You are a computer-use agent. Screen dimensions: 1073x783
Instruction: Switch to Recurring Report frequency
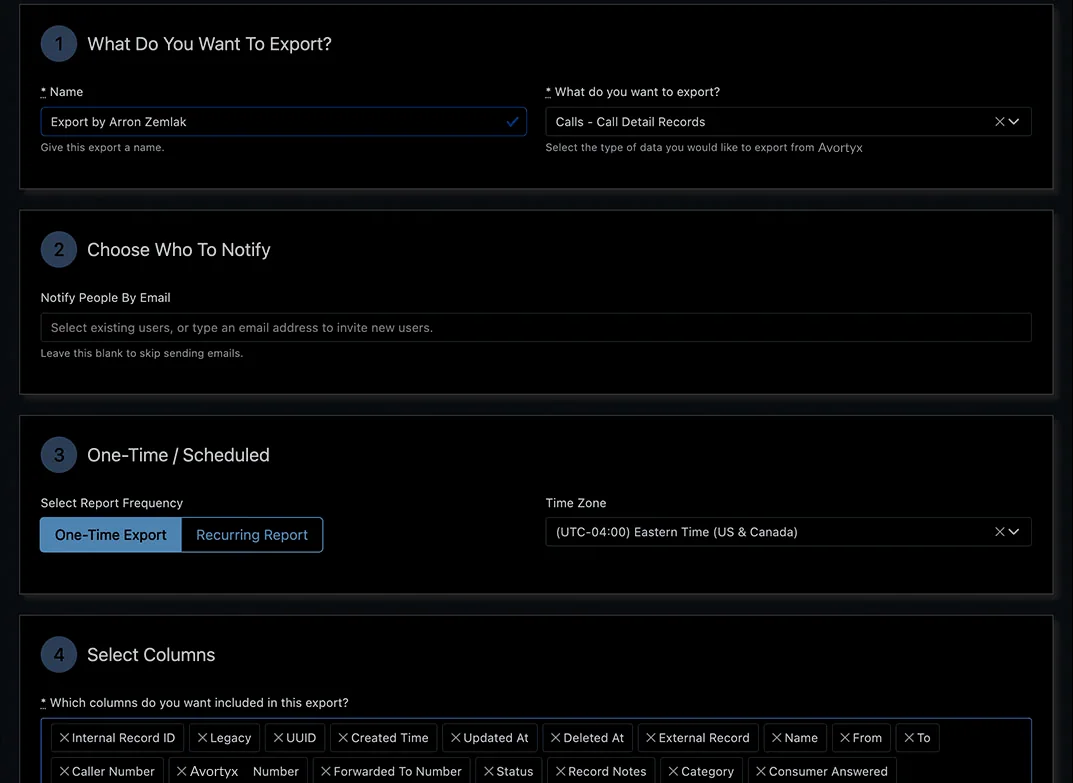point(252,535)
